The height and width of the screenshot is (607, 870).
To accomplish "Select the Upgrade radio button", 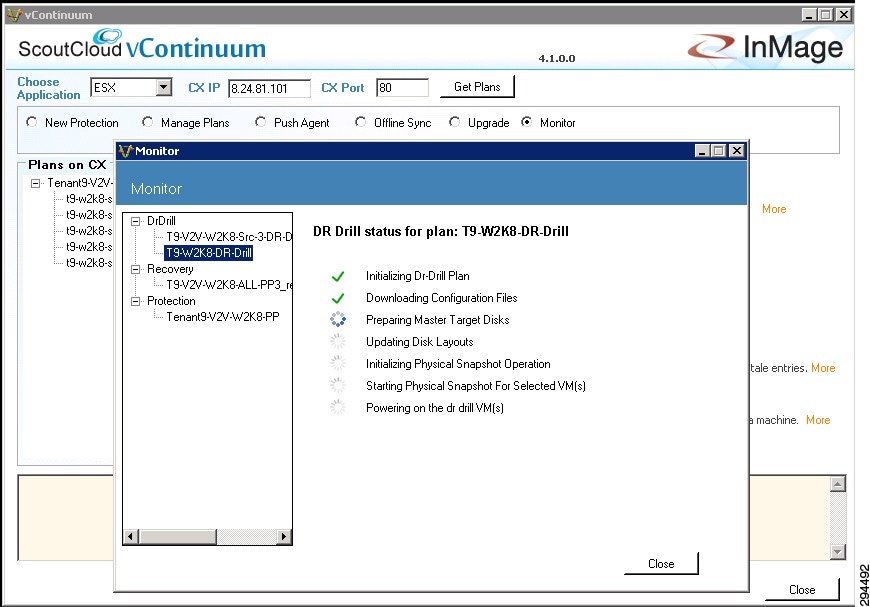I will (454, 122).
